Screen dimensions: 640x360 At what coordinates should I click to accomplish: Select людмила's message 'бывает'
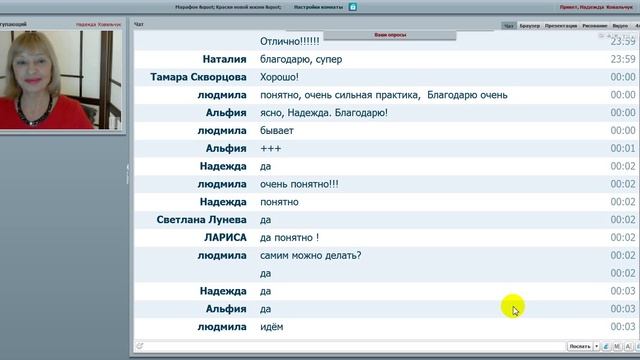coord(277,131)
